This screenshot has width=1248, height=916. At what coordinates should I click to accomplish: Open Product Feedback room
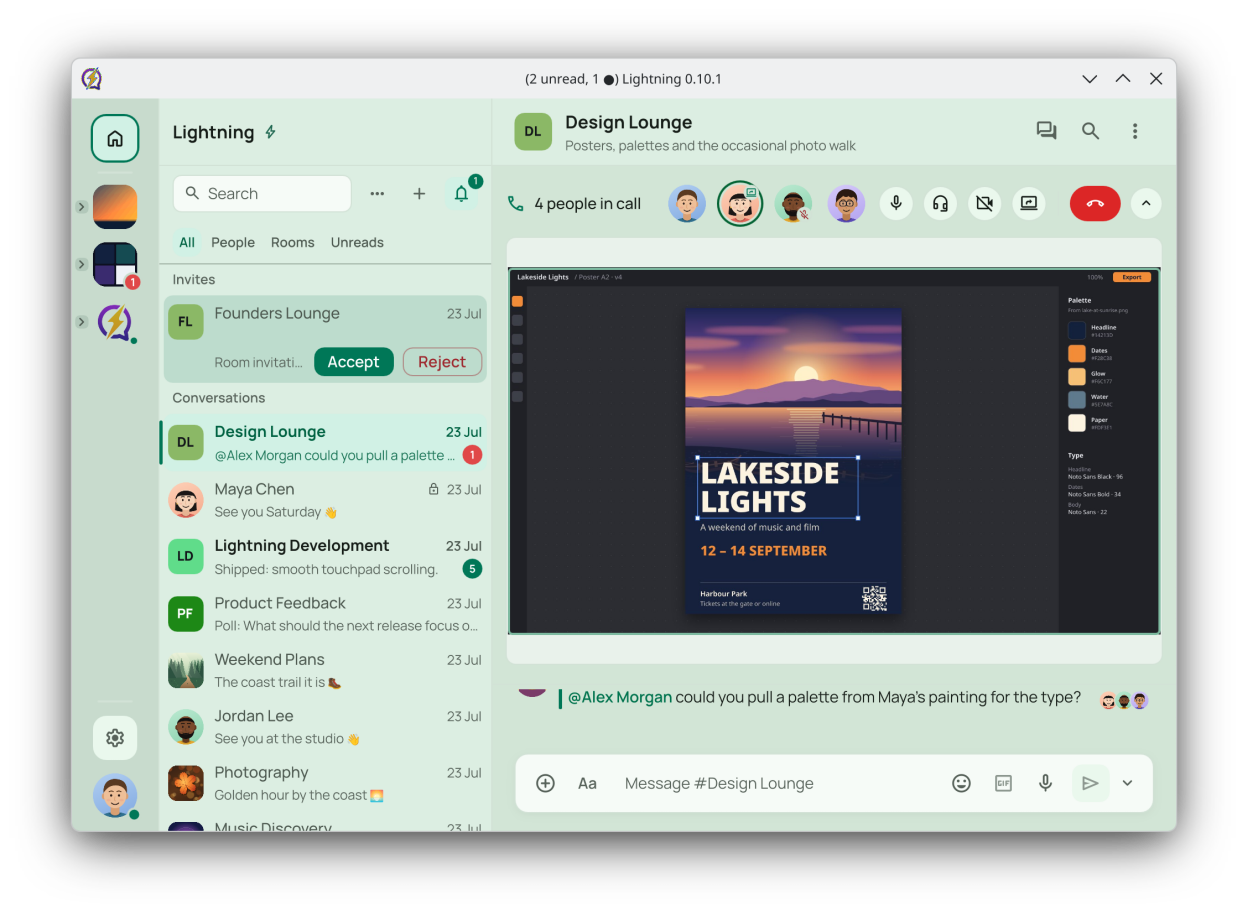pyautogui.click(x=325, y=614)
